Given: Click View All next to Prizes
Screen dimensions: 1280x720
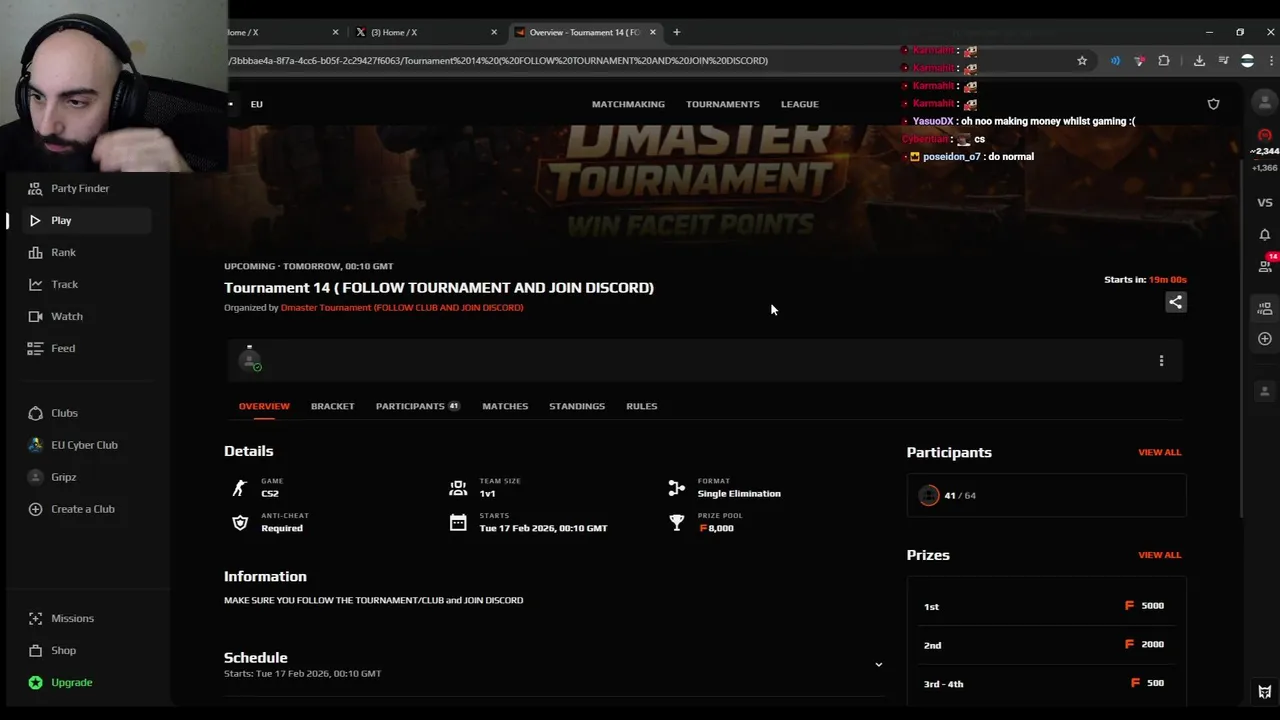Looking at the screenshot, I should [1159, 555].
